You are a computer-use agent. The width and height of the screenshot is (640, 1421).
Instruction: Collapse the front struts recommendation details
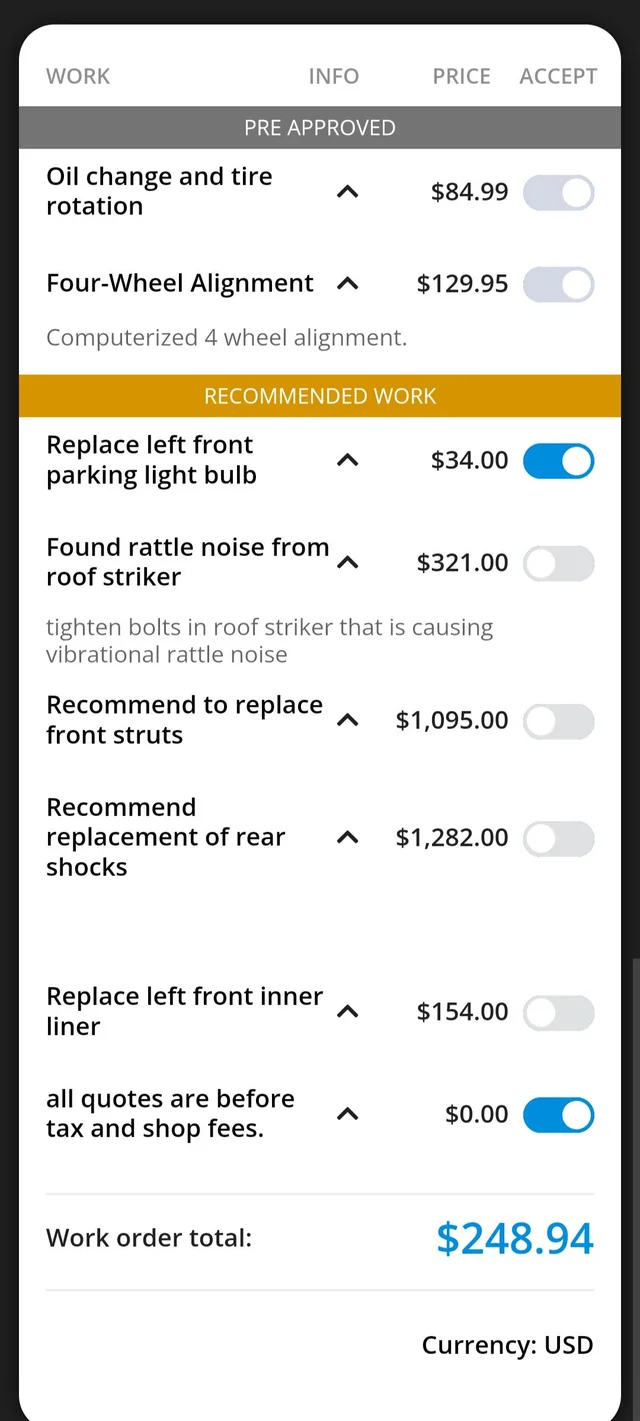pos(347,720)
